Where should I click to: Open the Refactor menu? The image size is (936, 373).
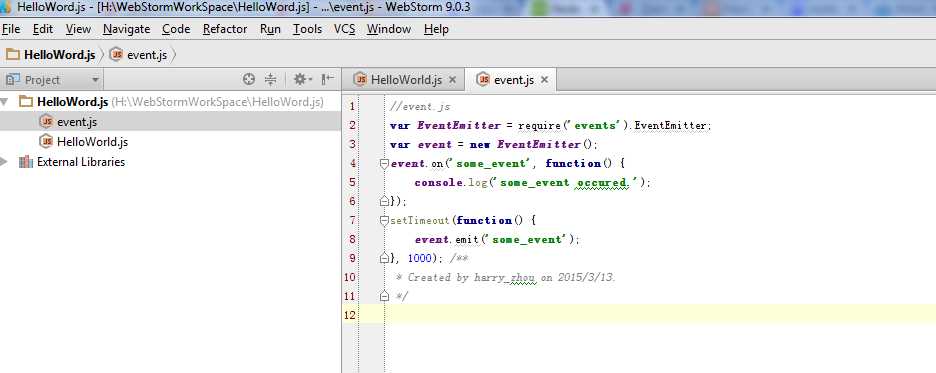point(225,29)
